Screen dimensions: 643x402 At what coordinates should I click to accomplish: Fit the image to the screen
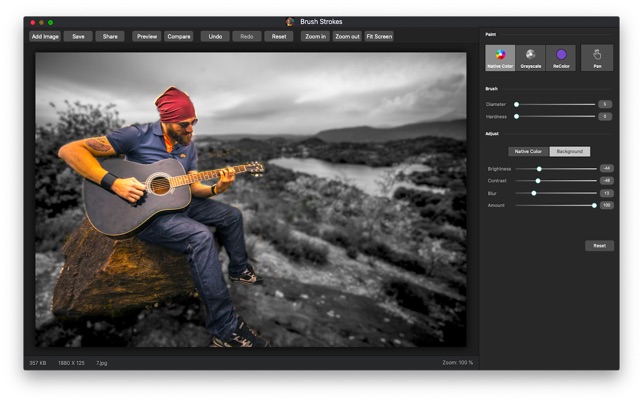[379, 36]
